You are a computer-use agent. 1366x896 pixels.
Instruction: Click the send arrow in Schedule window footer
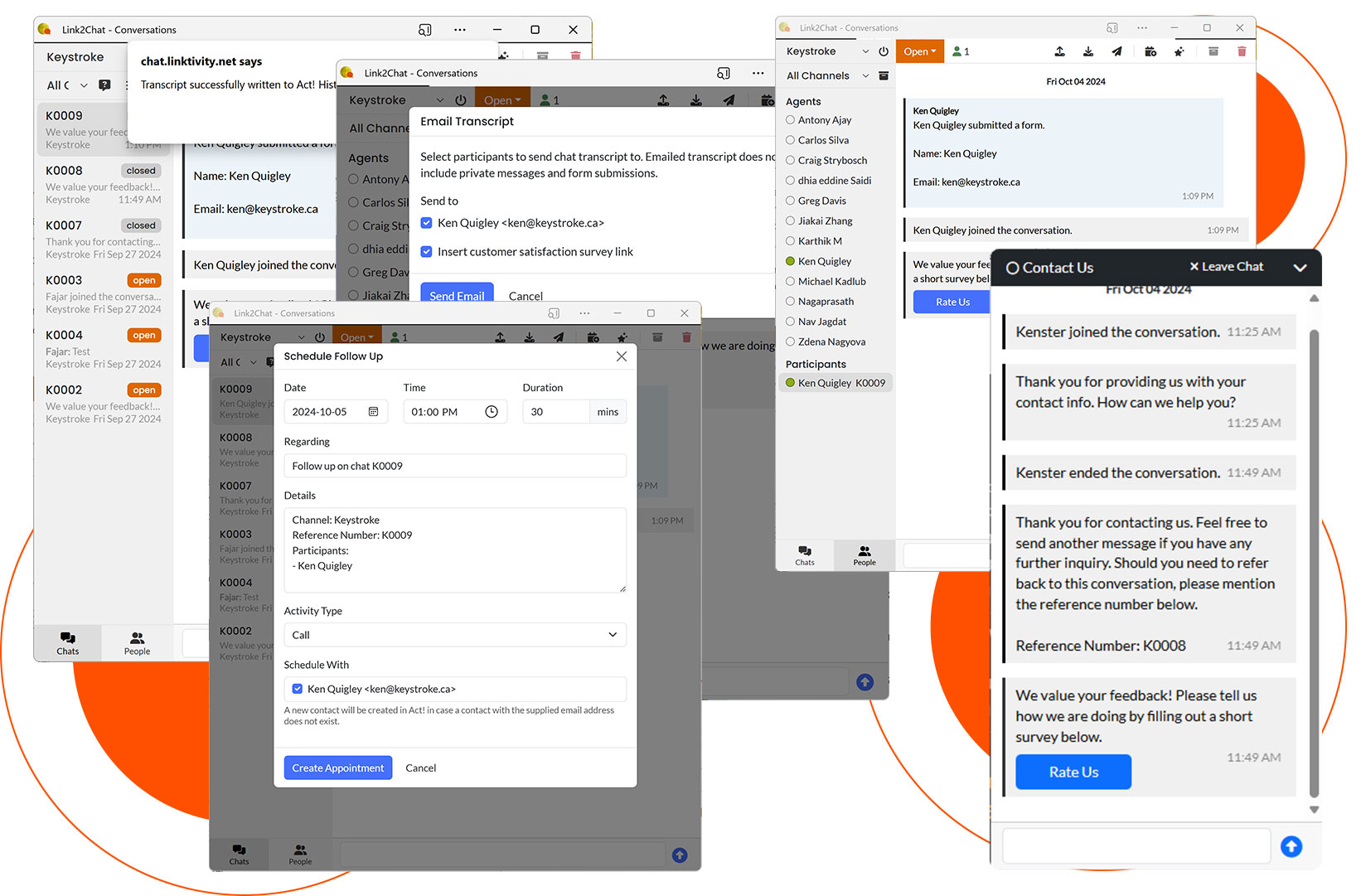[x=680, y=855]
